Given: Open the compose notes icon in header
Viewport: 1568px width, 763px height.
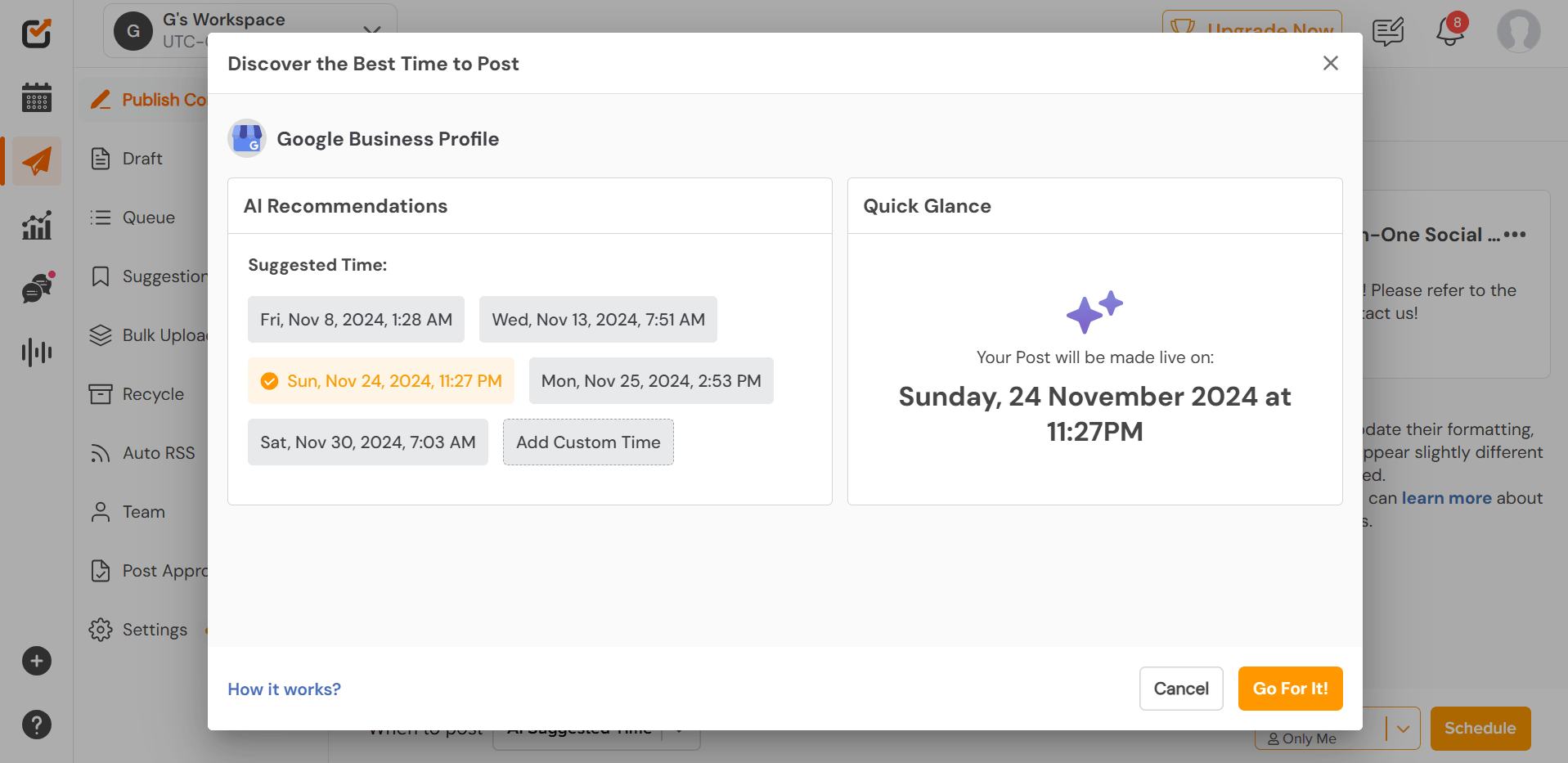Looking at the screenshot, I should 1388,31.
